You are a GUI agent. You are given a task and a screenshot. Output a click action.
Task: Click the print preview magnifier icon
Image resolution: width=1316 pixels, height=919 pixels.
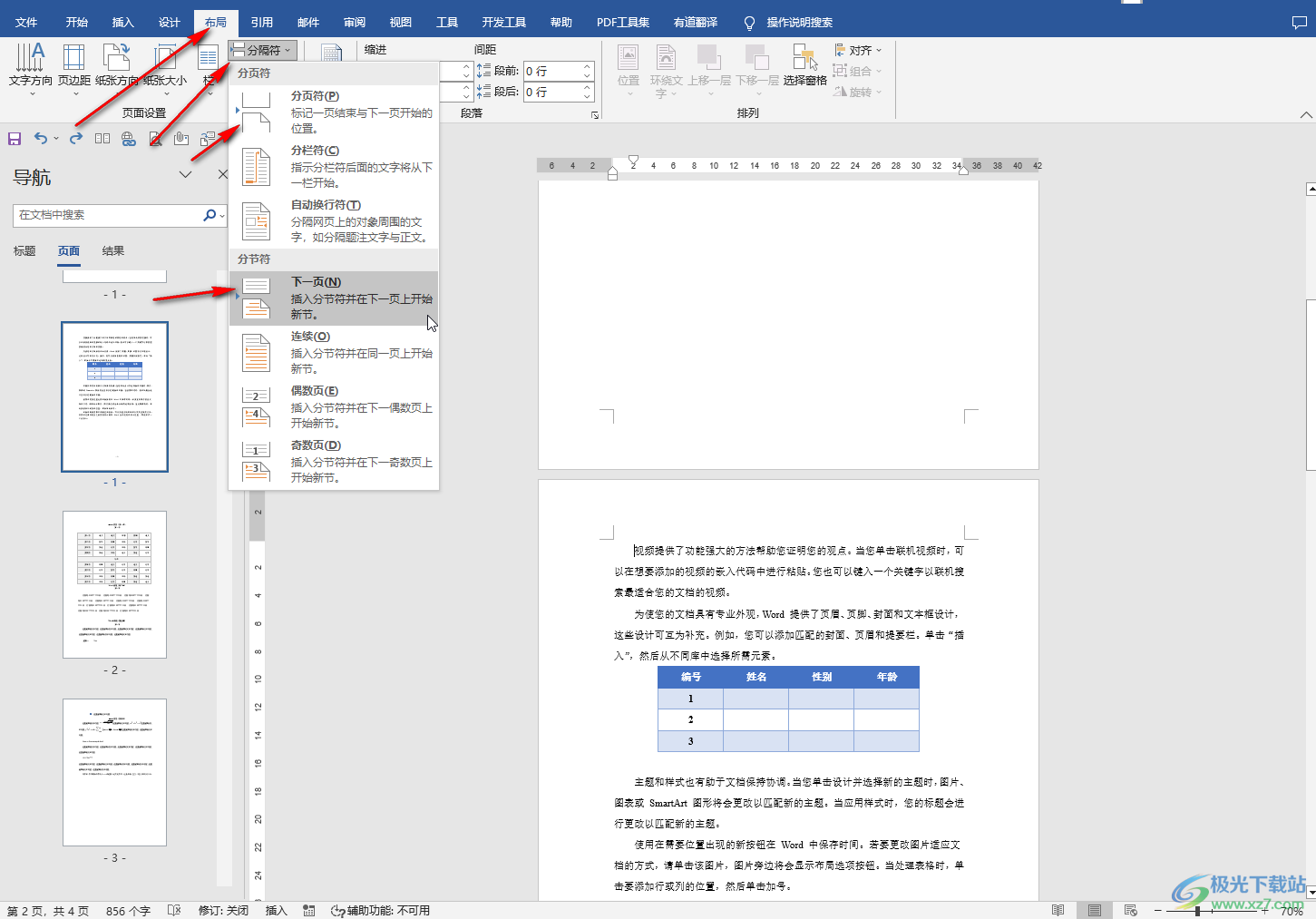click(155, 139)
